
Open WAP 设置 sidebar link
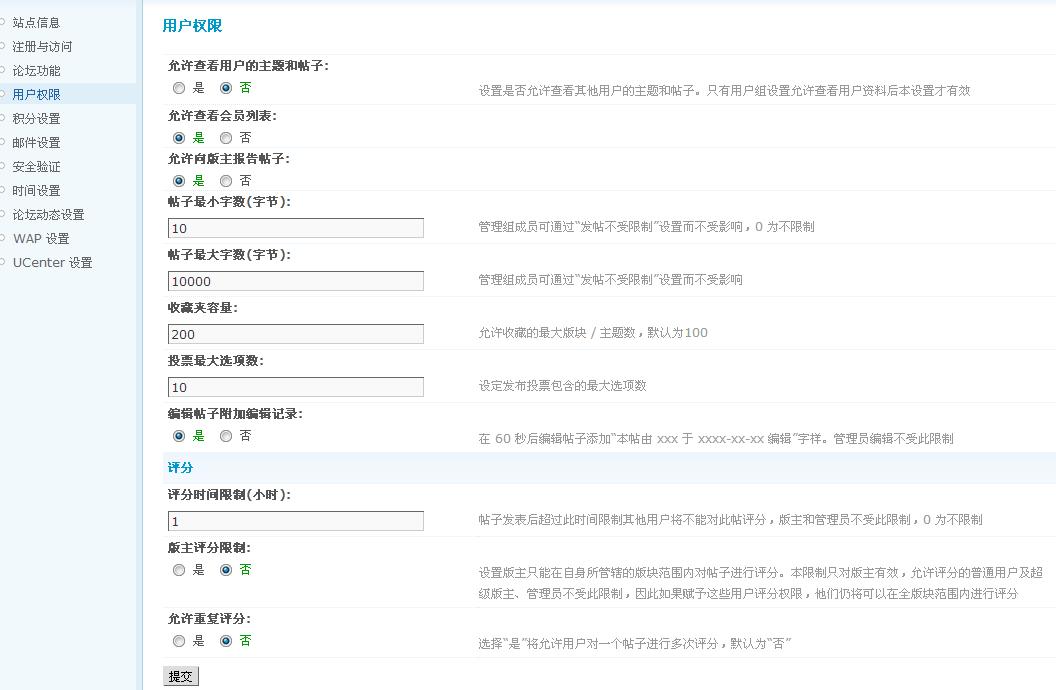click(x=41, y=238)
